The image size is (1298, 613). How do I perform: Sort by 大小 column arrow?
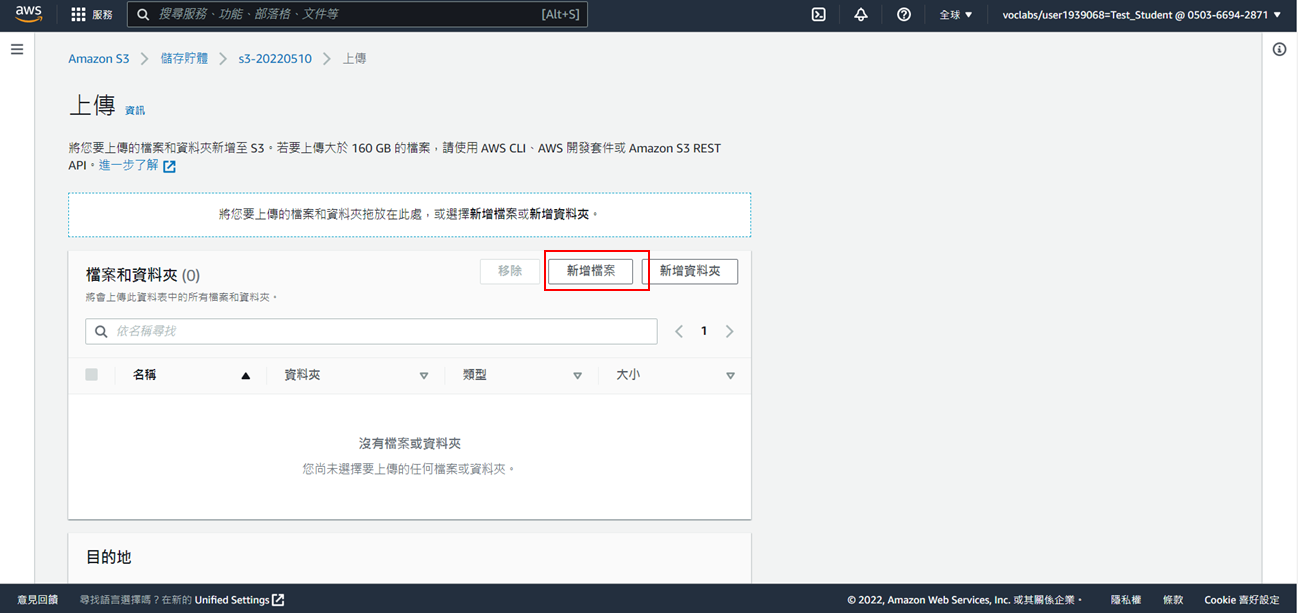coord(730,376)
